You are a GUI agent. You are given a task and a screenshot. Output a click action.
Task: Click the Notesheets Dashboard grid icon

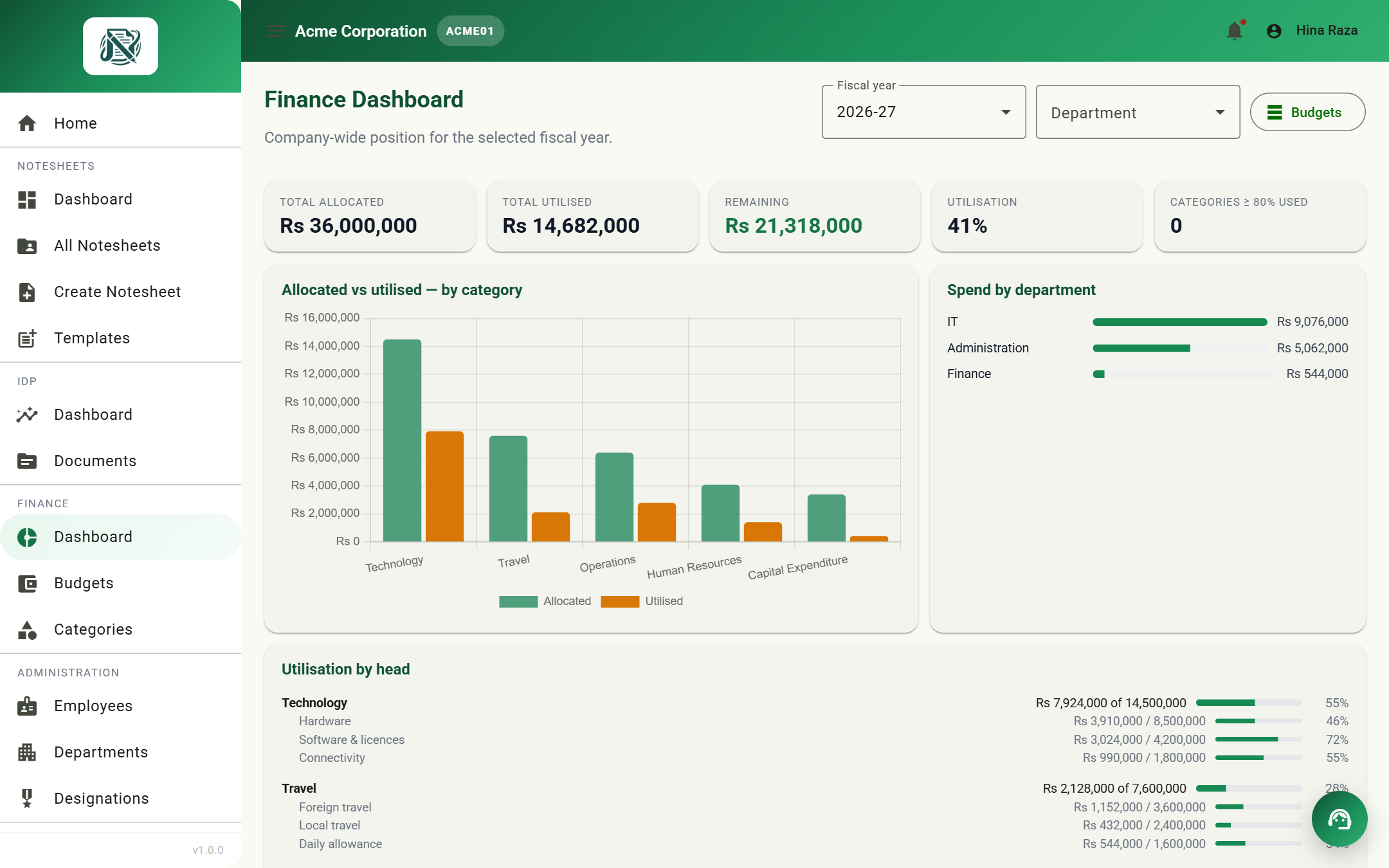point(27,199)
